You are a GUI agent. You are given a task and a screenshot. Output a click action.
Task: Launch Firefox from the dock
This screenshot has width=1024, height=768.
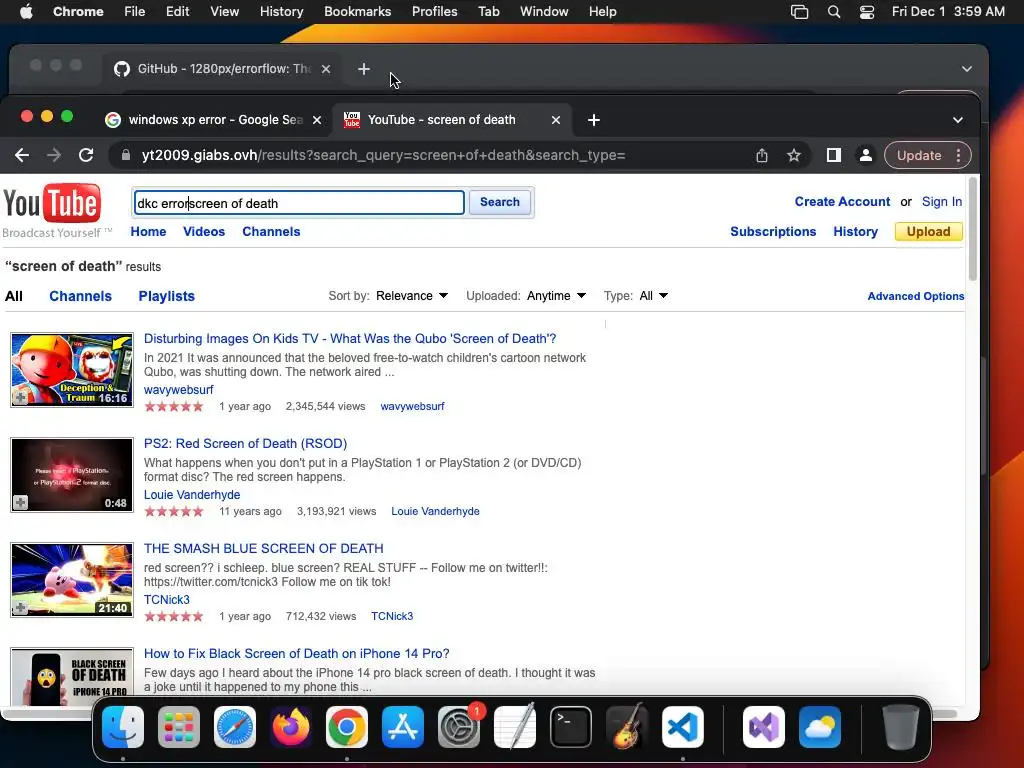pyautogui.click(x=291, y=727)
